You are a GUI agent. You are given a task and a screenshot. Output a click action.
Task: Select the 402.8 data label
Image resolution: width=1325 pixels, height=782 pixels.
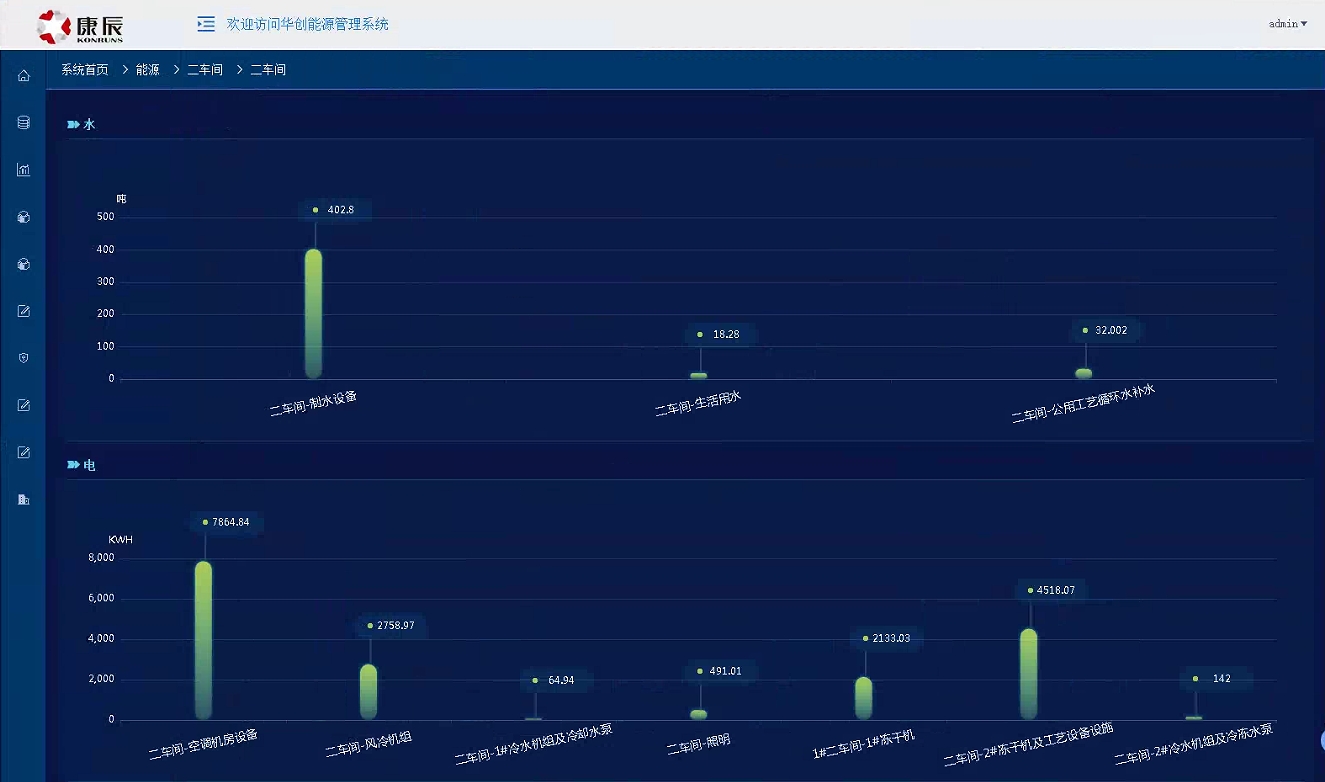(335, 210)
